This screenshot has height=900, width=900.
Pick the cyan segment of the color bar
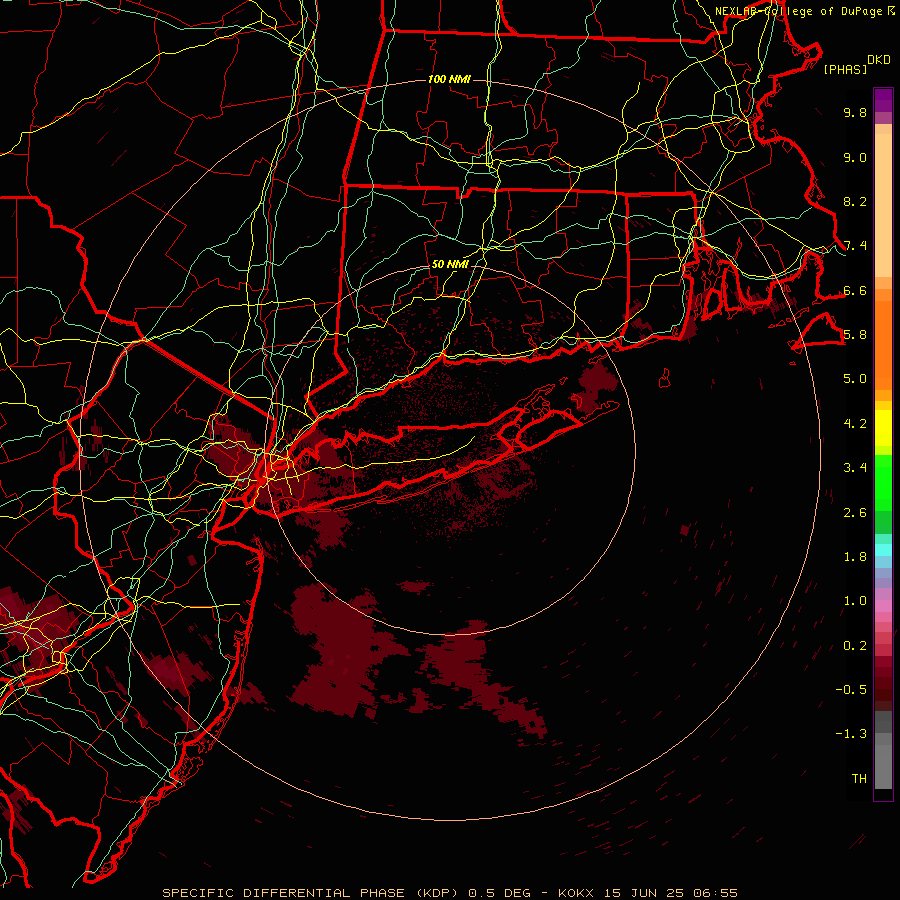click(883, 550)
